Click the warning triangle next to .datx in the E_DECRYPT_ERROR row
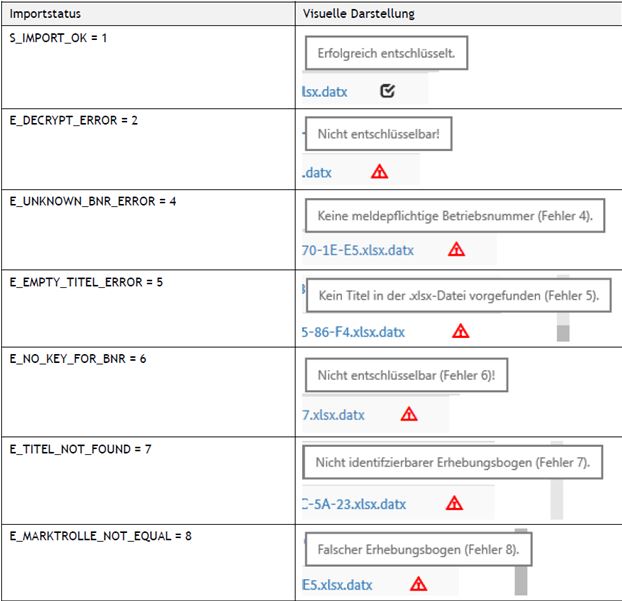Viewport: 622px width, 601px height. click(x=379, y=171)
